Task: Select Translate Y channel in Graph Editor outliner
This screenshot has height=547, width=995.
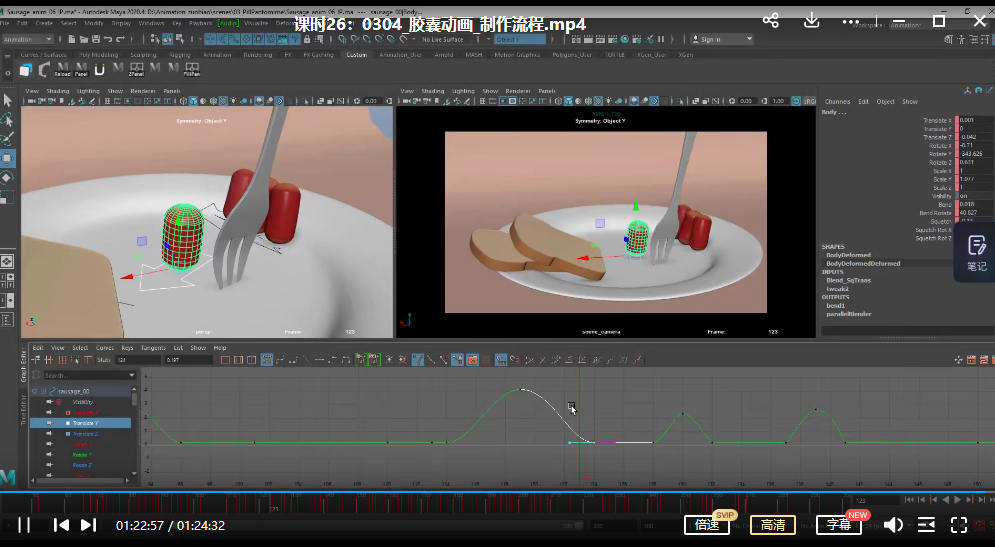Action: [86, 423]
